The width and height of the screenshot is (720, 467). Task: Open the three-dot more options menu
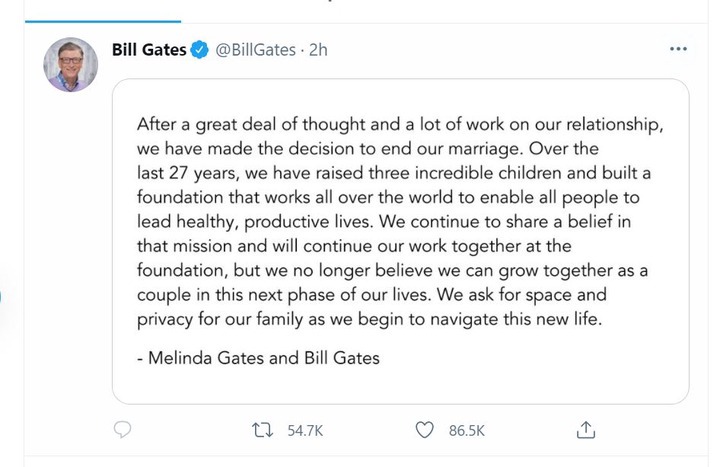tap(678, 49)
